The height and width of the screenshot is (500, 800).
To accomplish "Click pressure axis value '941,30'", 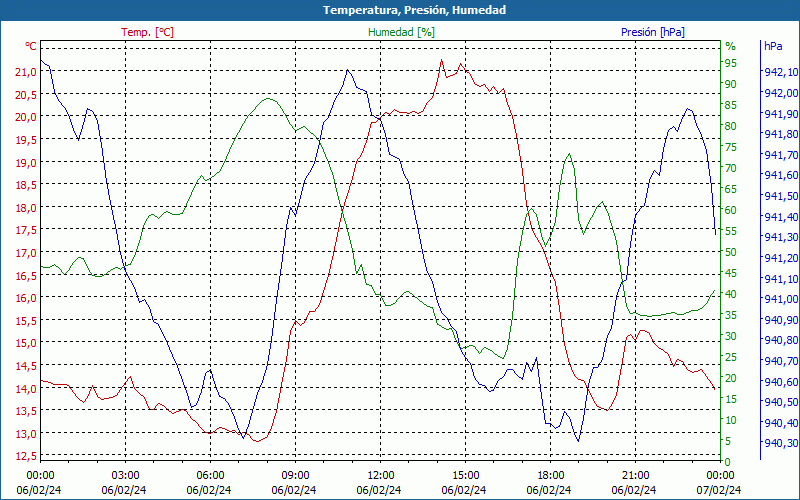I will (x=781, y=237).
